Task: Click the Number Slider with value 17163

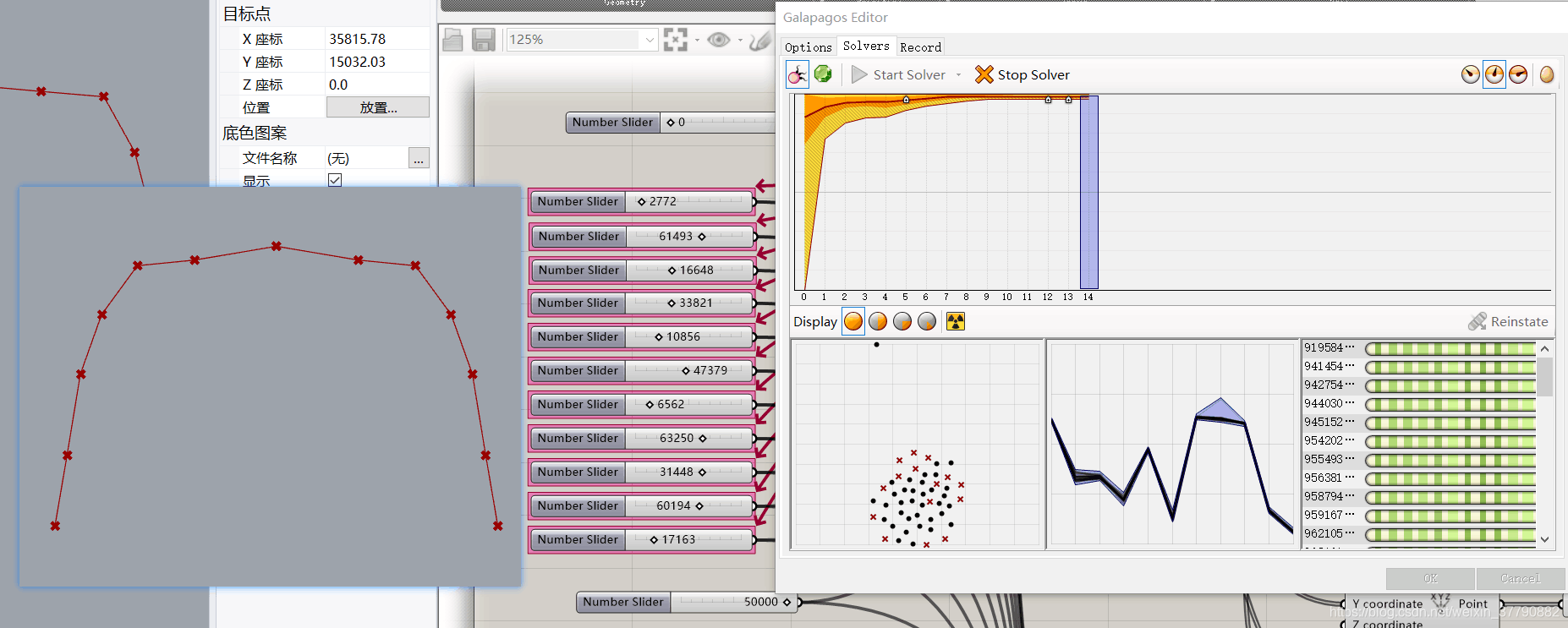Action: click(x=642, y=539)
